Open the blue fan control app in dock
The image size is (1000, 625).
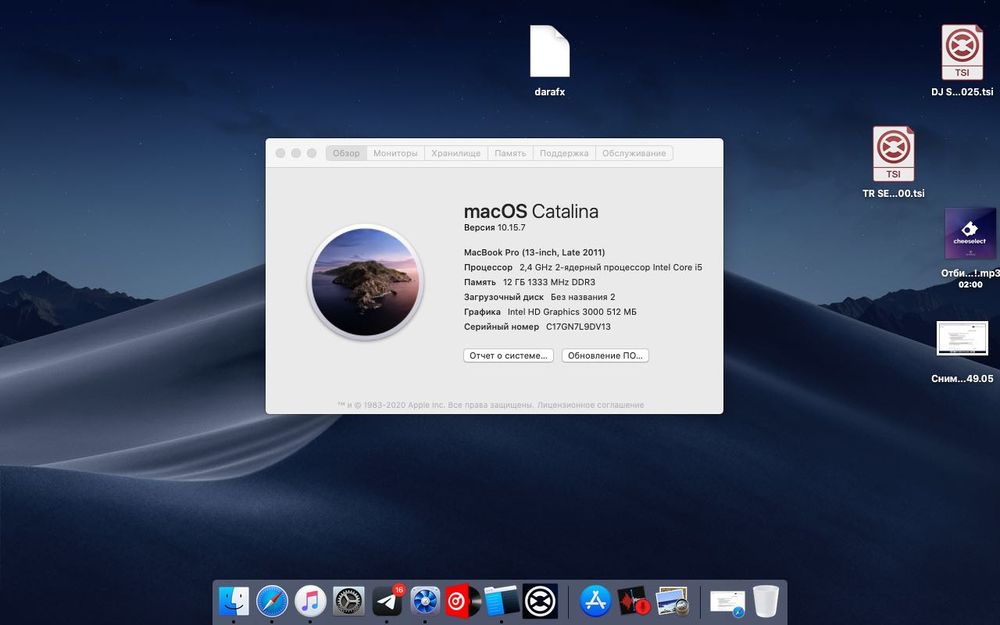pos(425,601)
